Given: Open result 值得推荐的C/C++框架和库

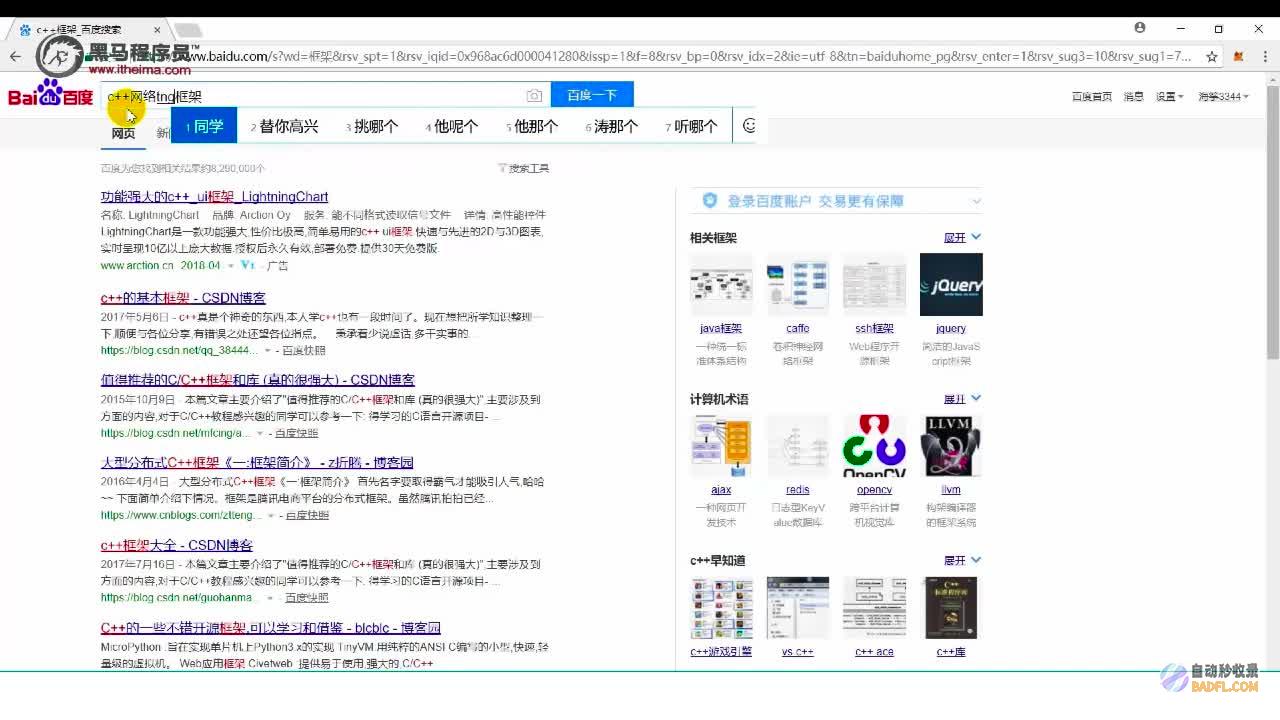Looking at the screenshot, I should tap(258, 380).
